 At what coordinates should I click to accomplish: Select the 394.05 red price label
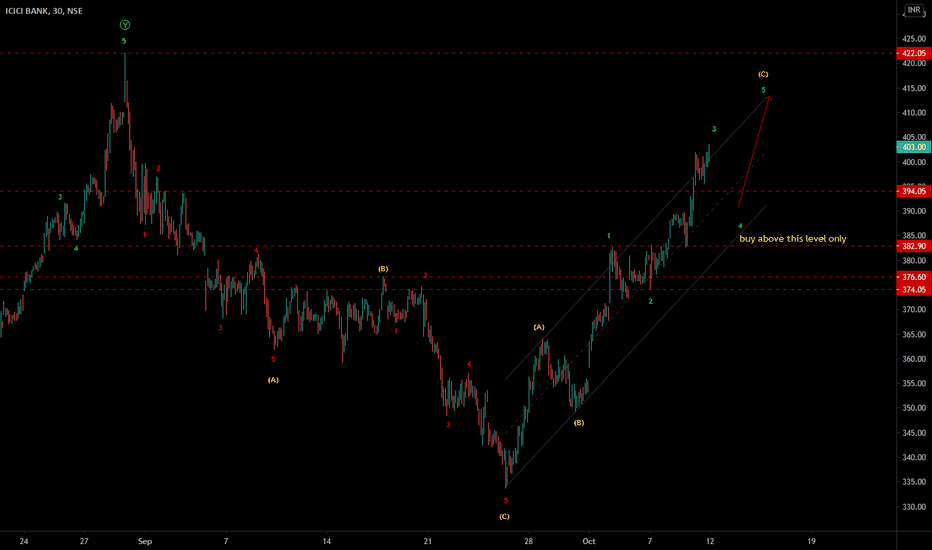[914, 191]
